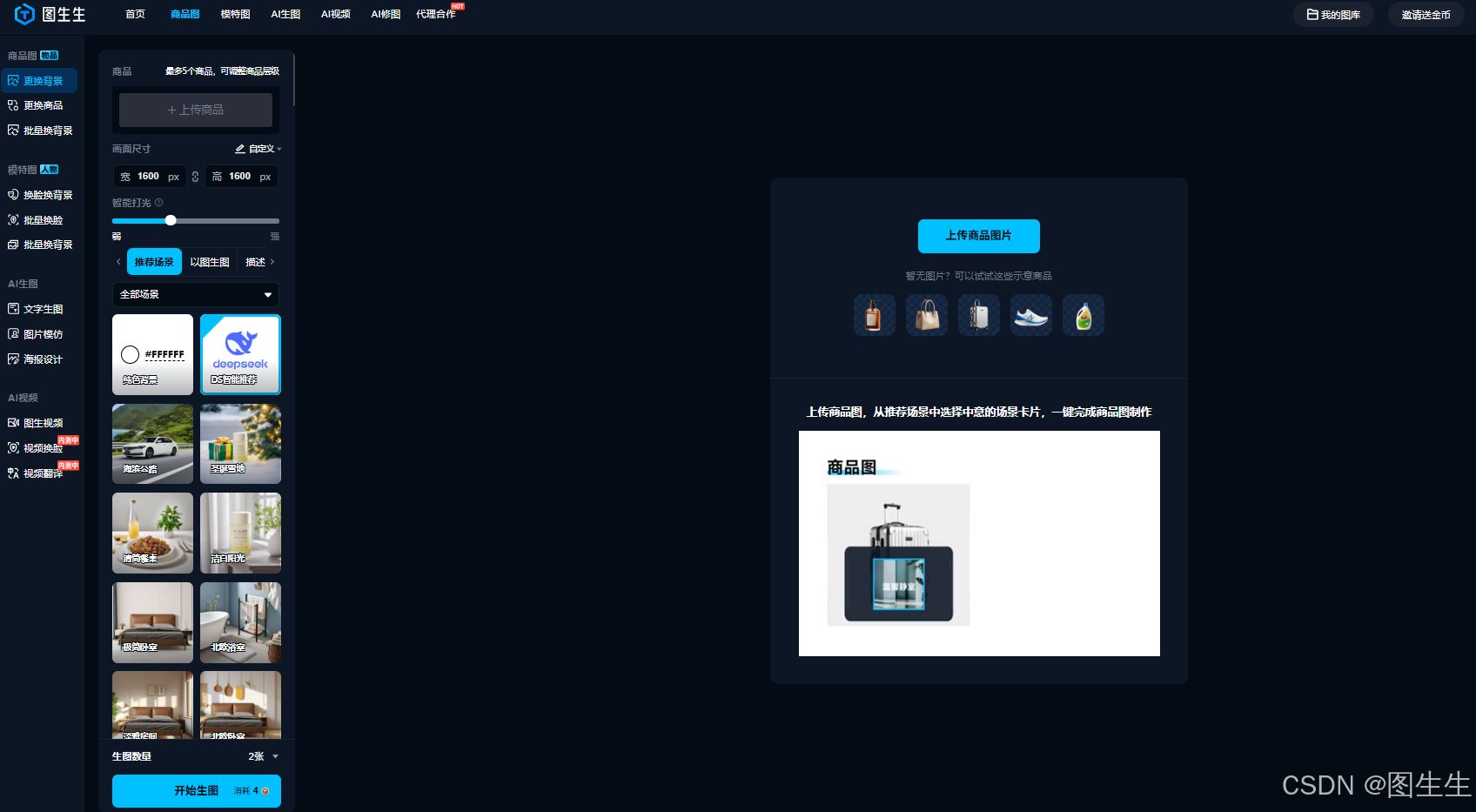1476x812 pixels.
Task: Switch to the 推荐场景 tab
Action: pos(154,262)
